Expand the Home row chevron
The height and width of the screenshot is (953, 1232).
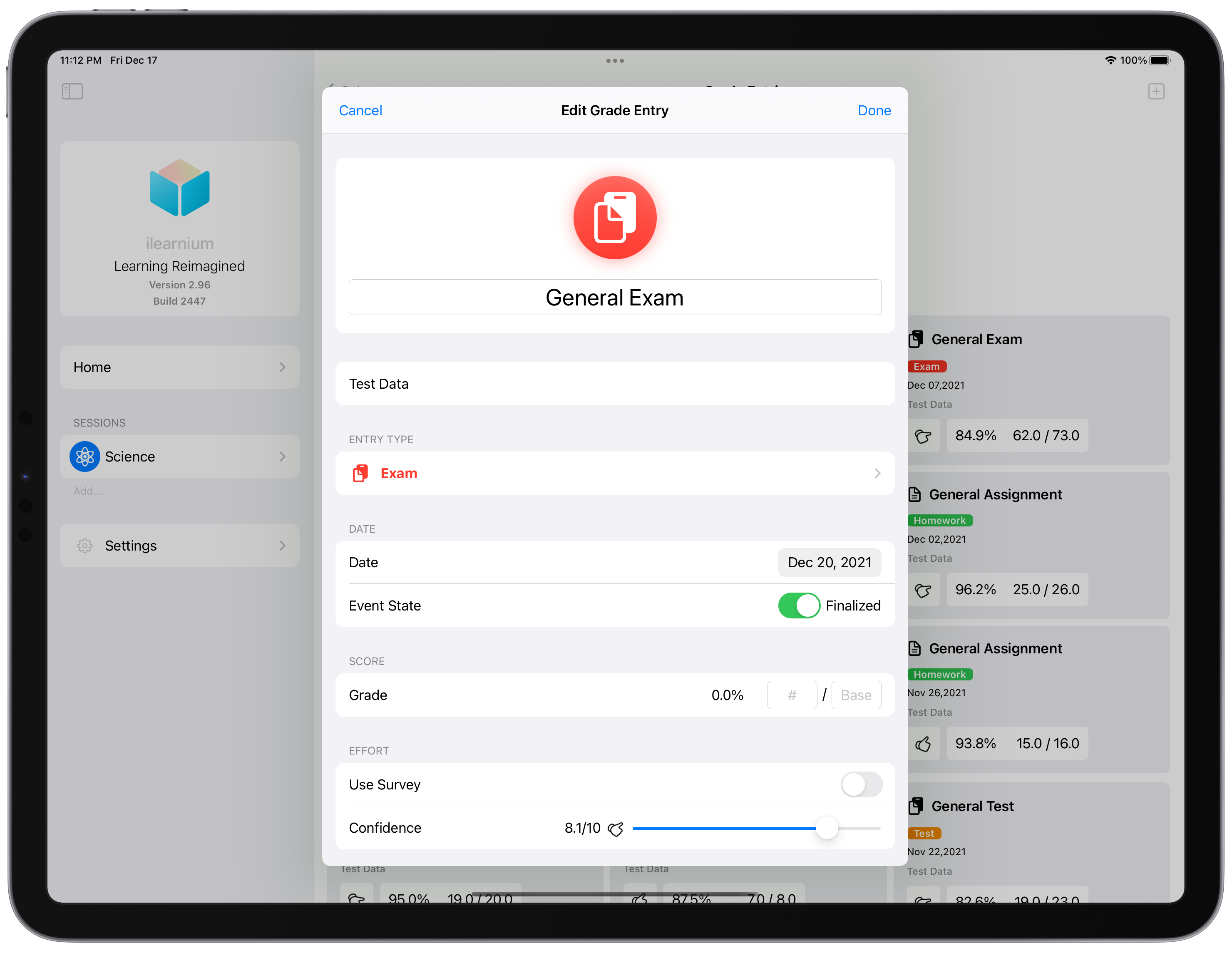click(283, 367)
